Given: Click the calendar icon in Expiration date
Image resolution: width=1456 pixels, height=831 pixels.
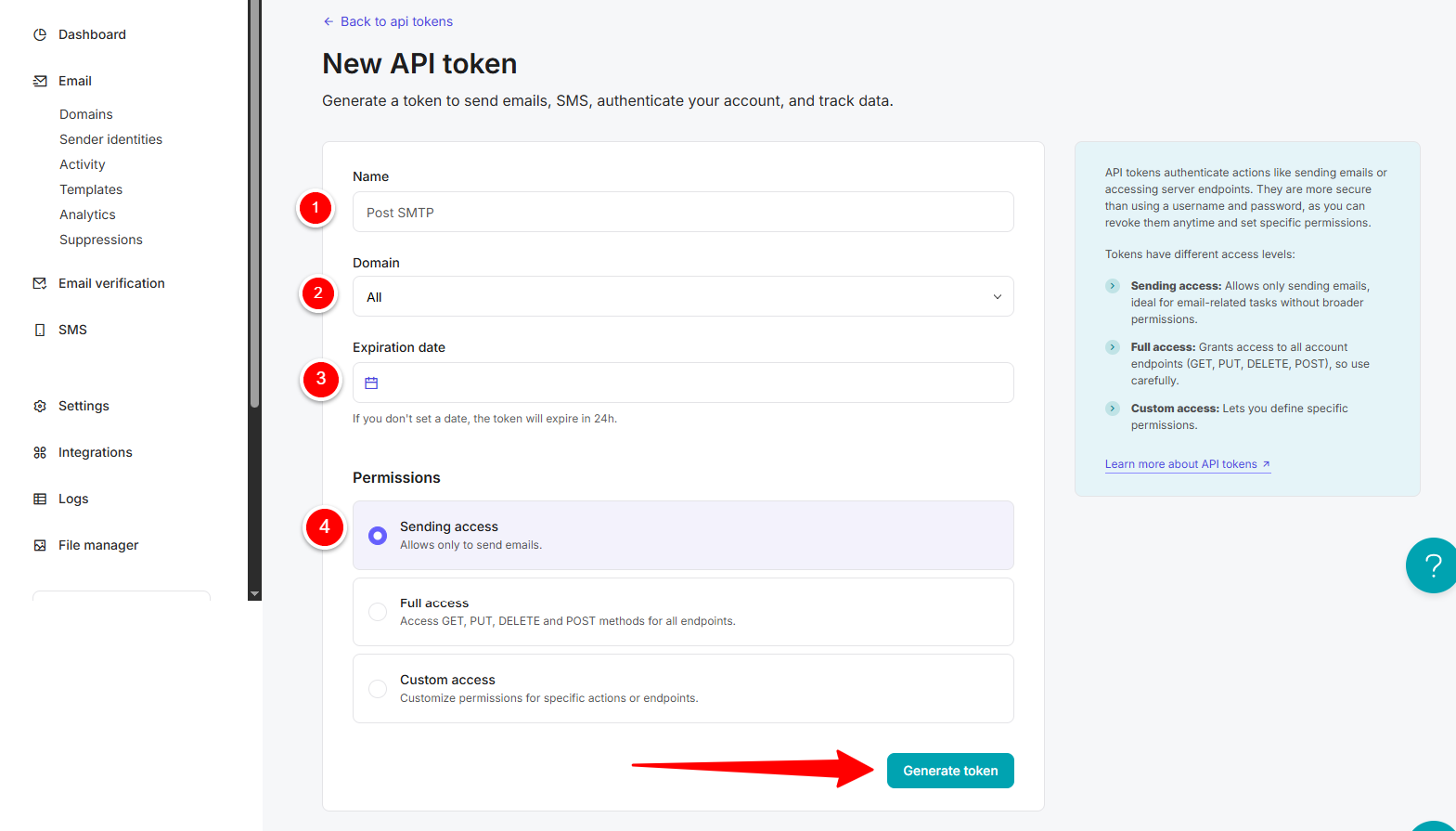Looking at the screenshot, I should point(371,383).
